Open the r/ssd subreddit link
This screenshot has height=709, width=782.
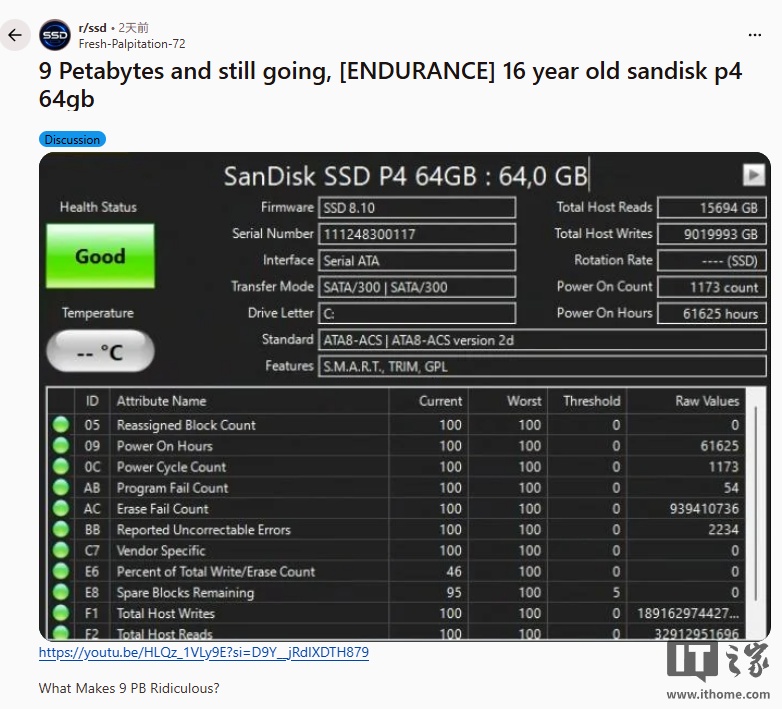92,28
